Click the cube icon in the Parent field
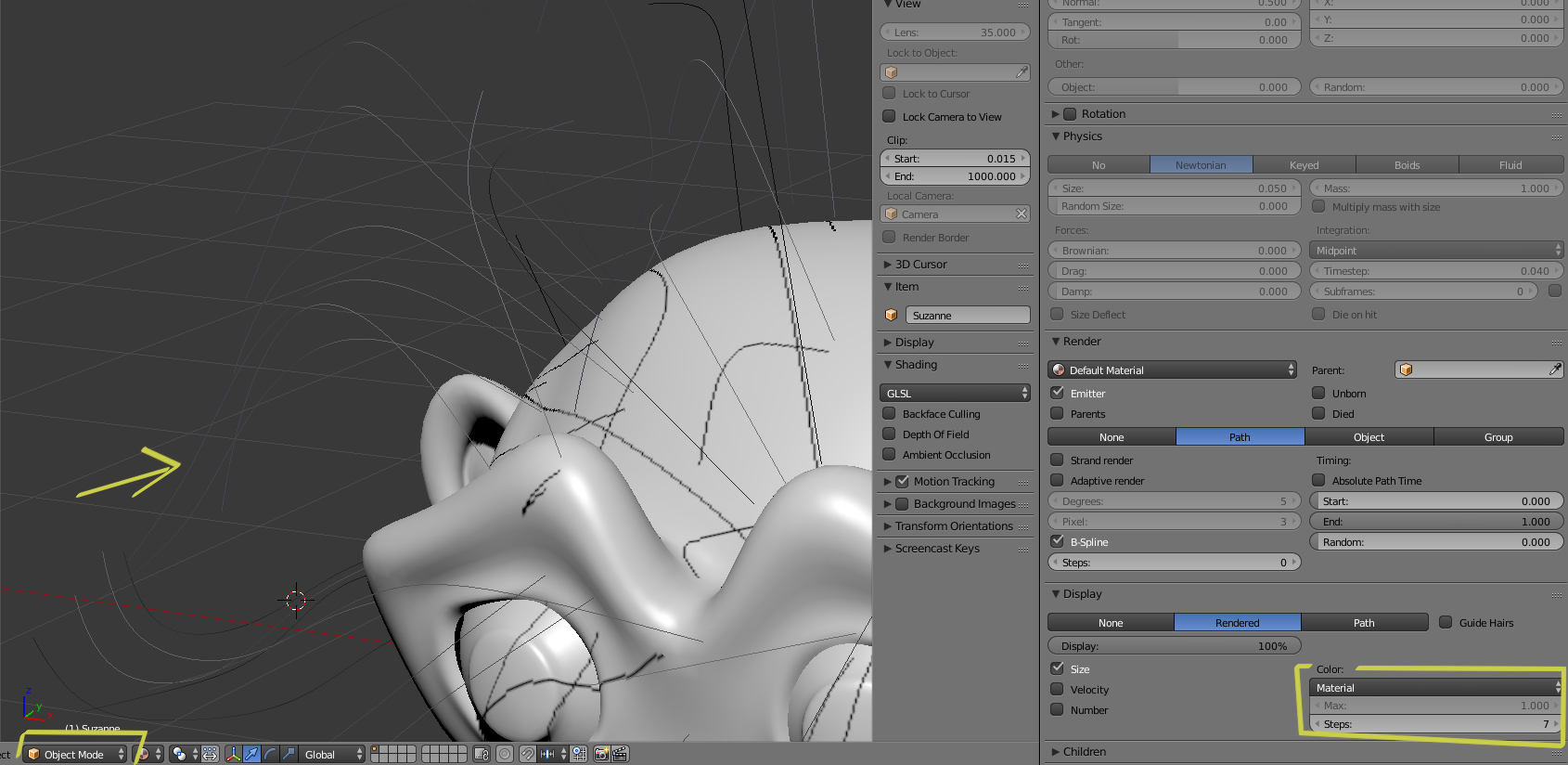The image size is (1568, 765). 1407,370
